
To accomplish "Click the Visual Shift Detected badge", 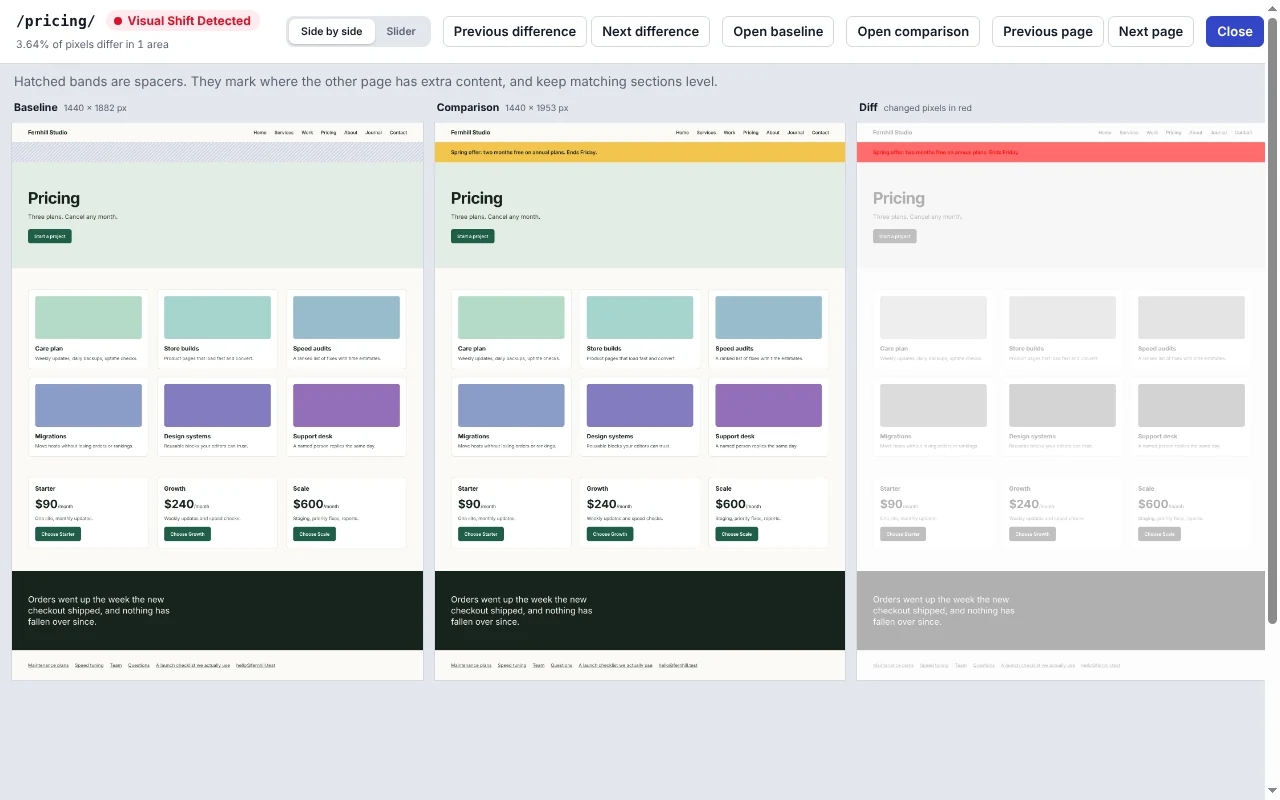I will point(183,21).
